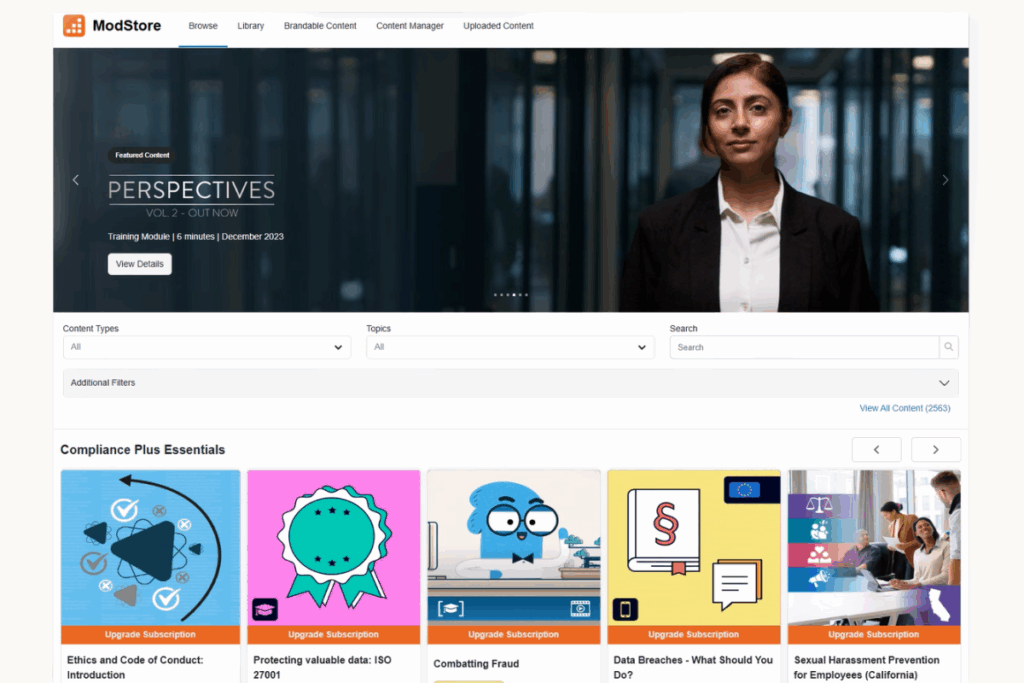Click the search magnifier icon
Screen dimensions: 1024x683
click(x=948, y=347)
